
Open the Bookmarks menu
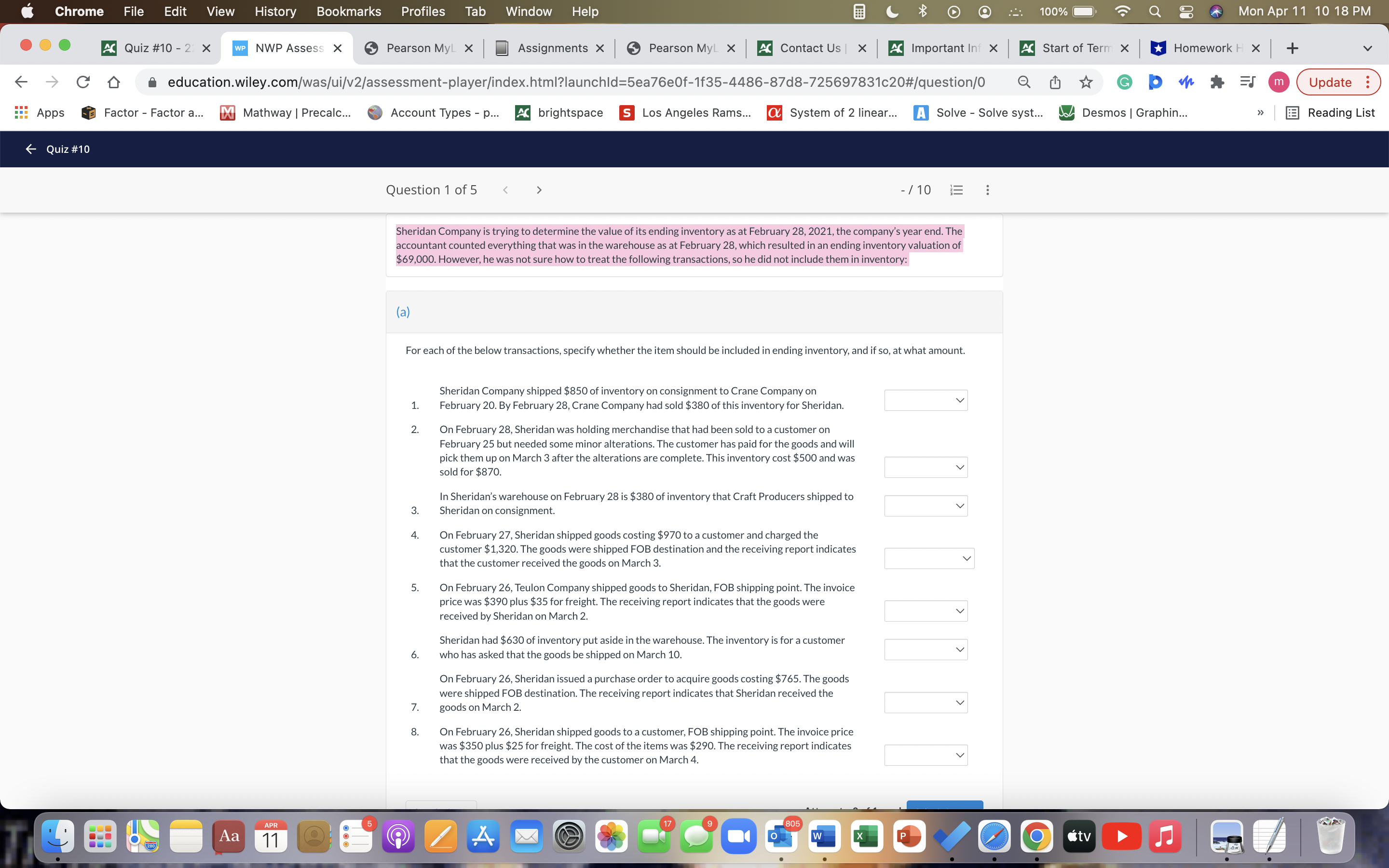pos(349,12)
